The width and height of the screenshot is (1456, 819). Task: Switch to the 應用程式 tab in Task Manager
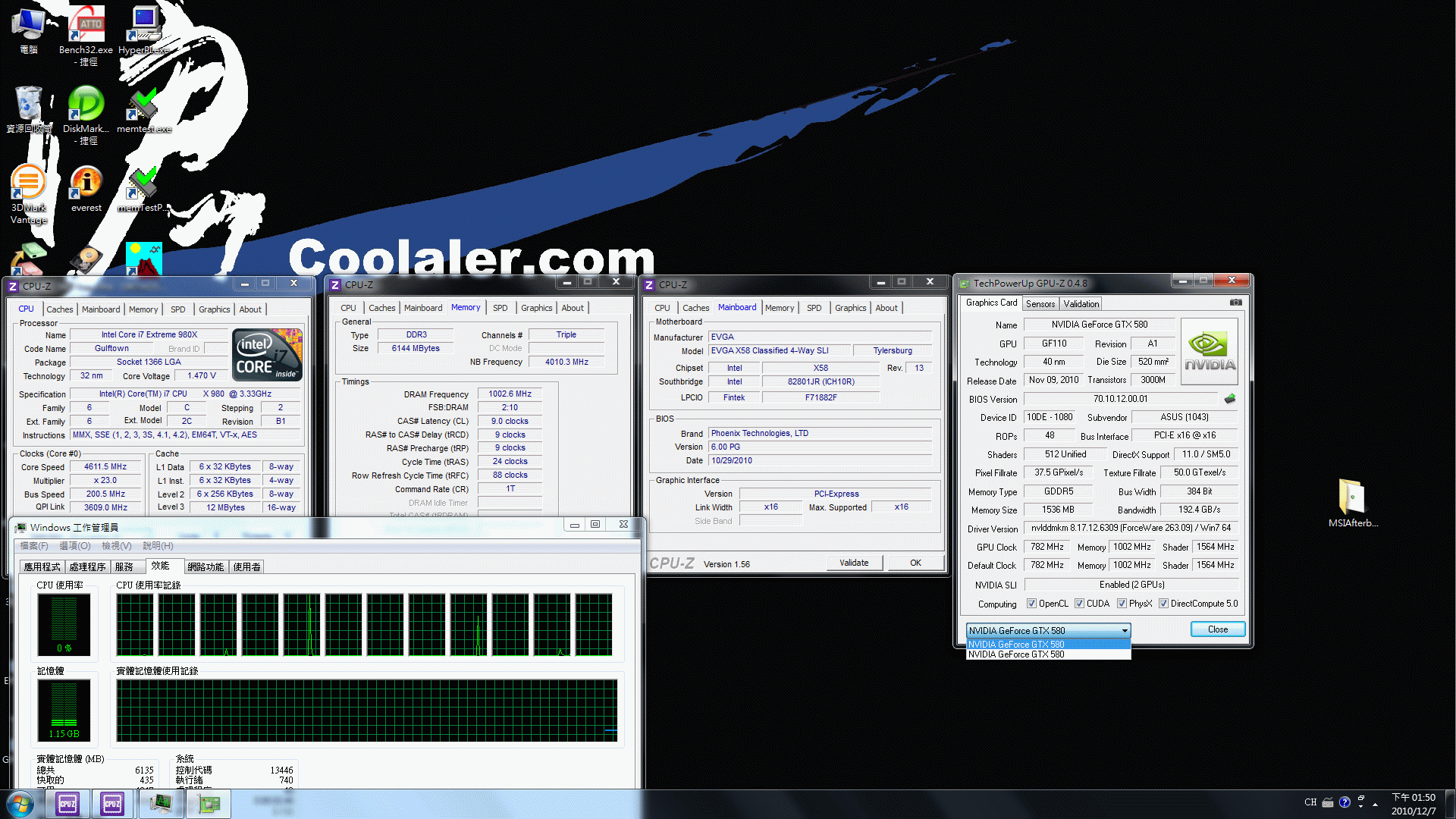(42, 567)
